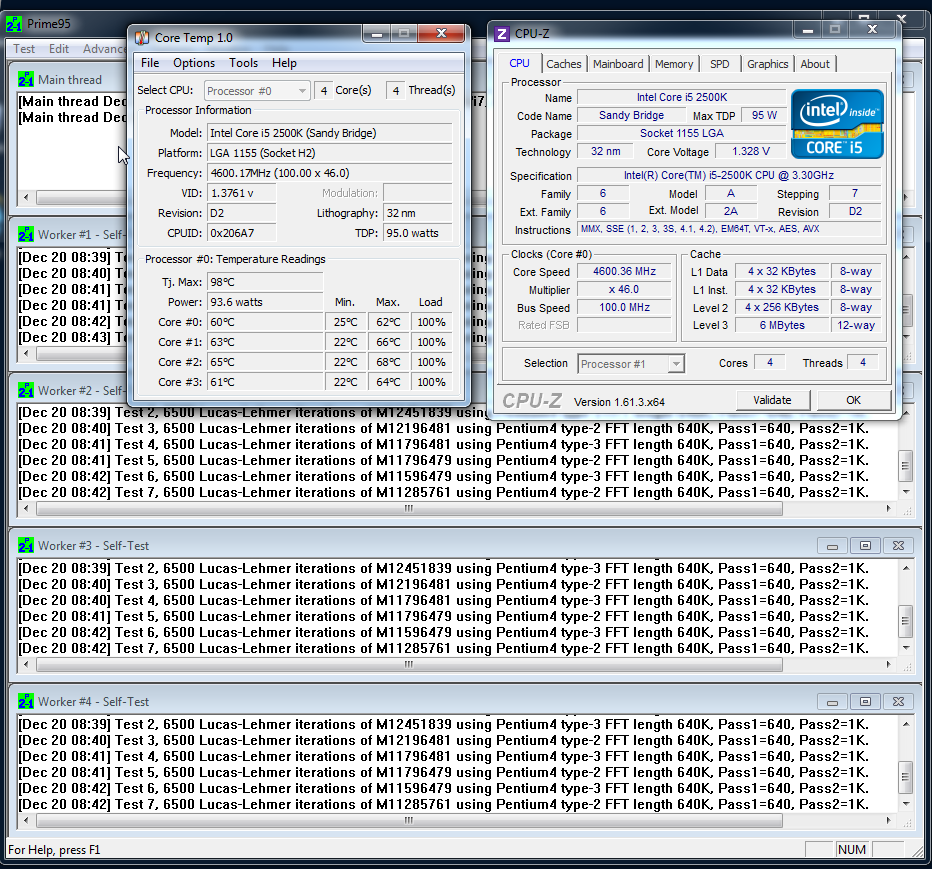Click the Worker #2 horizontal scrollbar thumb
The height and width of the screenshot is (869, 932).
409,509
